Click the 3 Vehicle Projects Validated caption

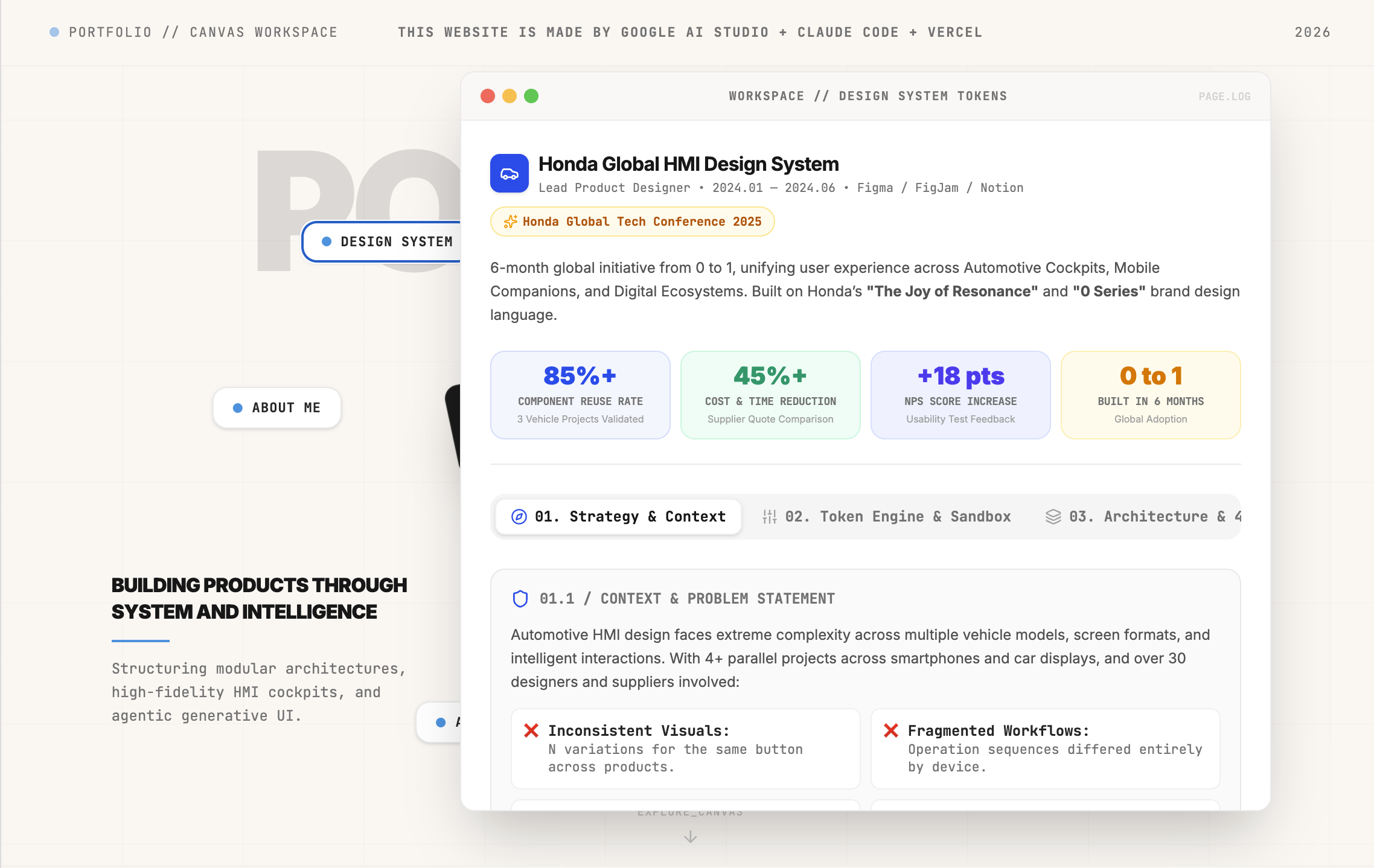pos(580,419)
